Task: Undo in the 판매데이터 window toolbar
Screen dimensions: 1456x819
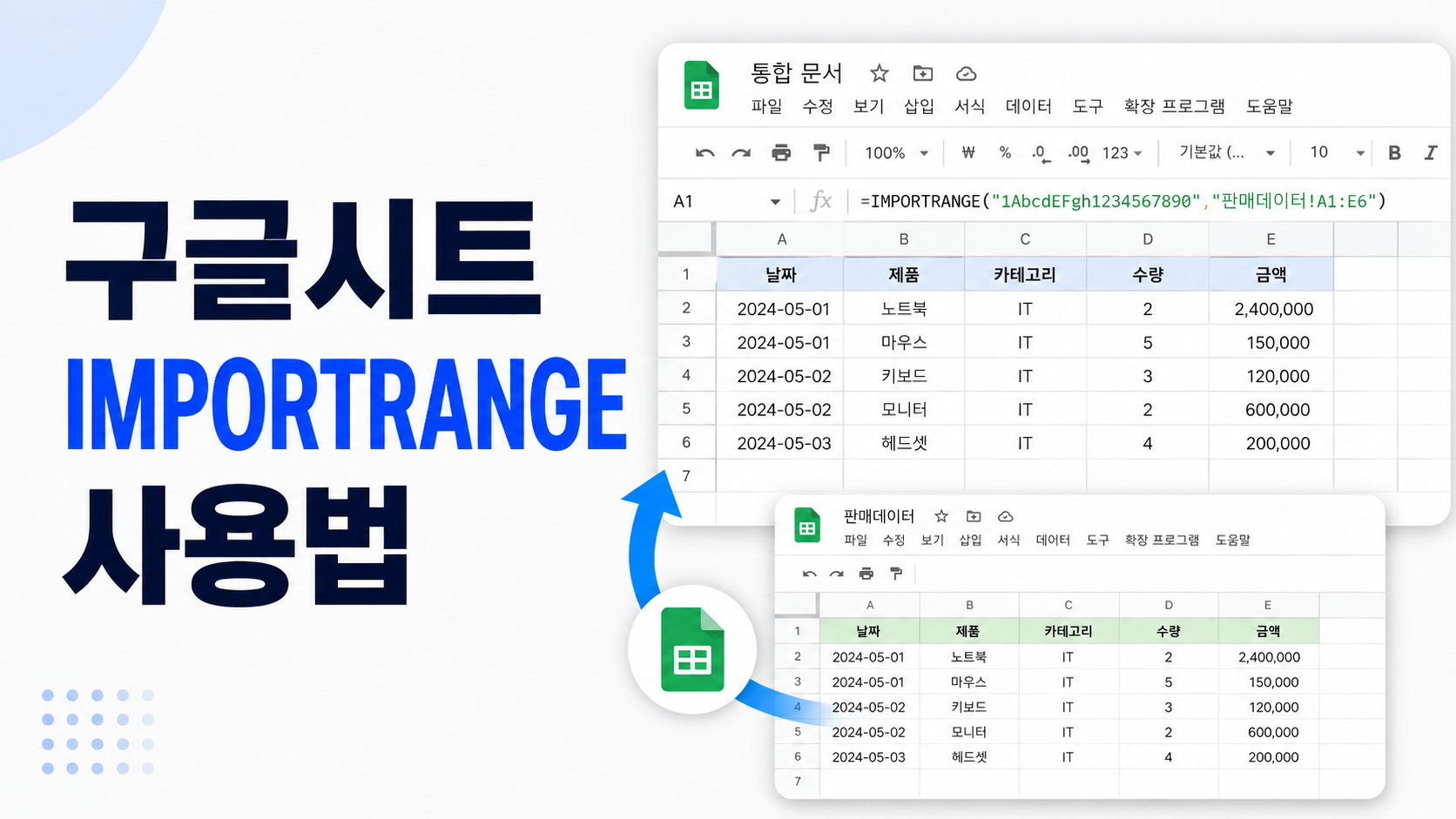Action: [809, 574]
